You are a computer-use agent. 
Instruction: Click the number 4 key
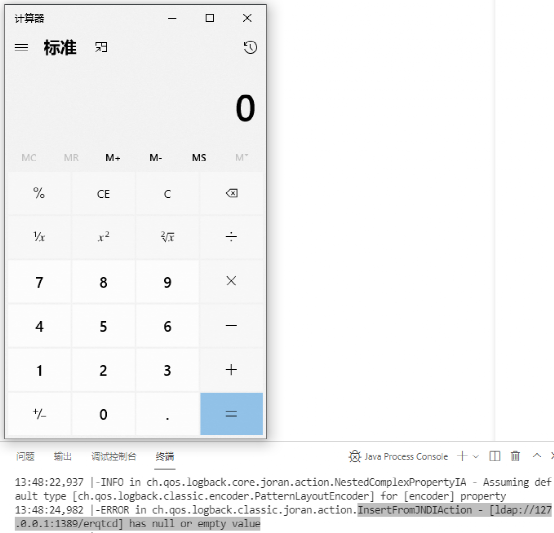(x=39, y=326)
